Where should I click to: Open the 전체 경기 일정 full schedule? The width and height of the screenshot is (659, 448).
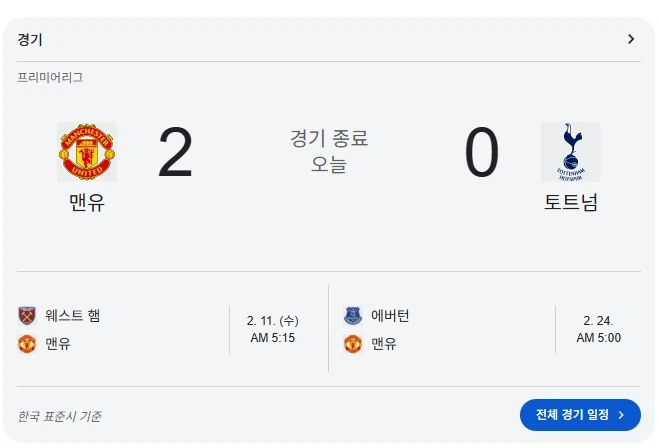pyautogui.click(x=580, y=415)
